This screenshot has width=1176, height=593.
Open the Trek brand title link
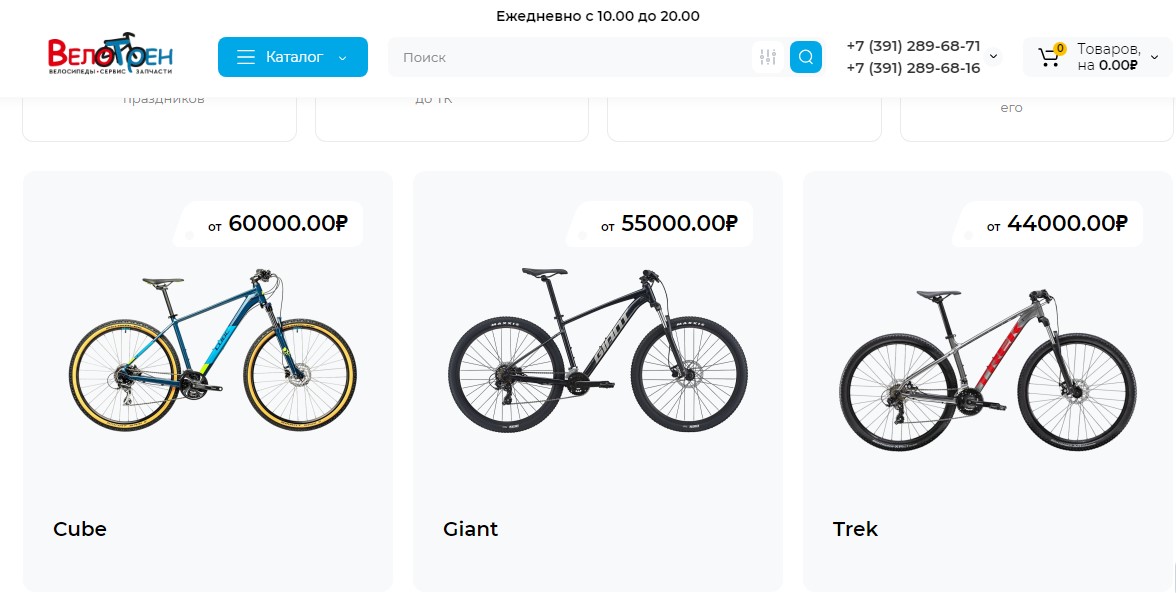click(x=855, y=529)
